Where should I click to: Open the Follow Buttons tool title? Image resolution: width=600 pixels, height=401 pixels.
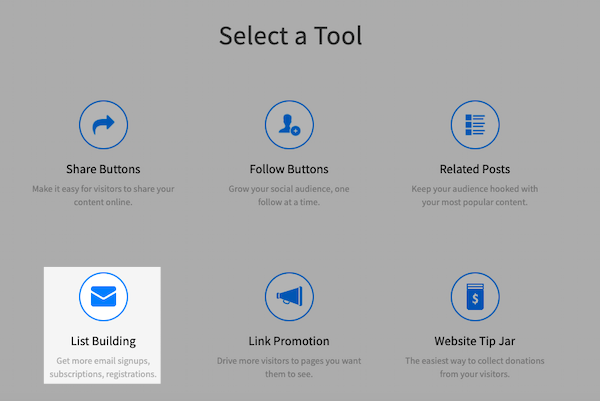(289, 169)
